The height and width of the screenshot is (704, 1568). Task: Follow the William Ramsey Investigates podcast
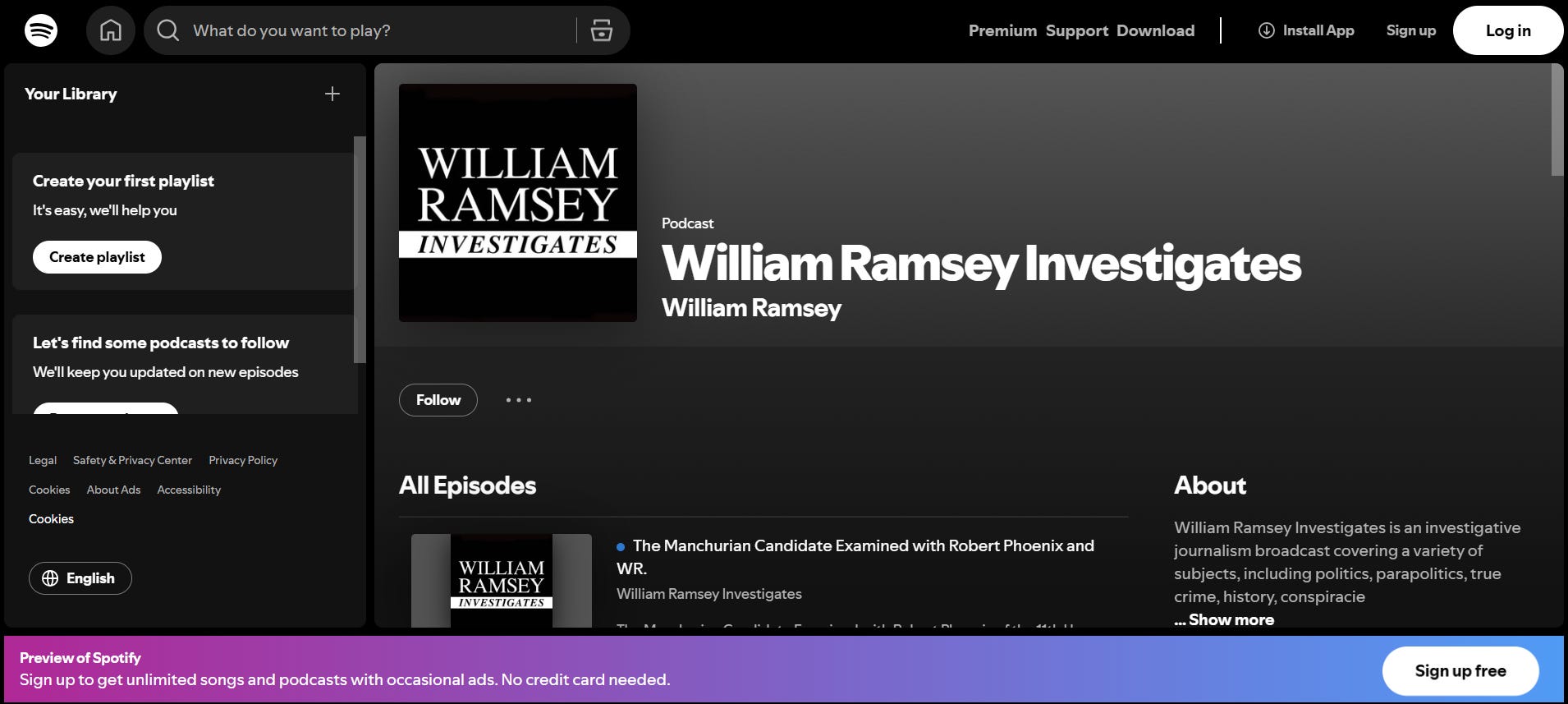(438, 400)
